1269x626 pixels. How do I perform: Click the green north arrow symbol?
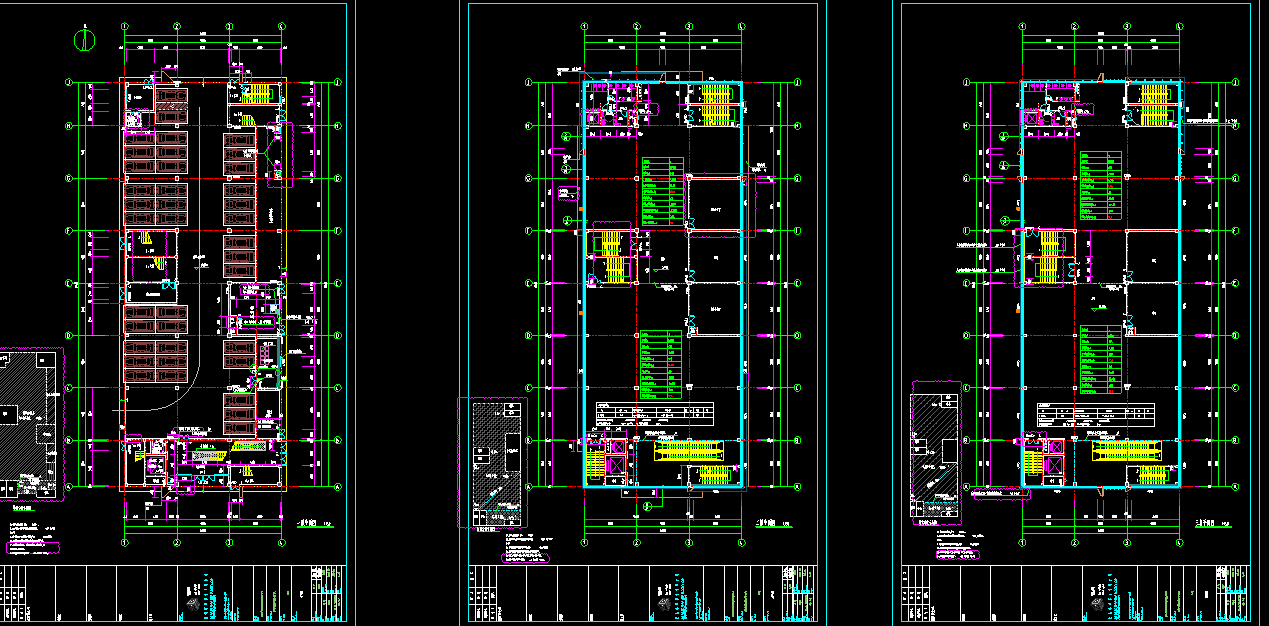point(85,40)
